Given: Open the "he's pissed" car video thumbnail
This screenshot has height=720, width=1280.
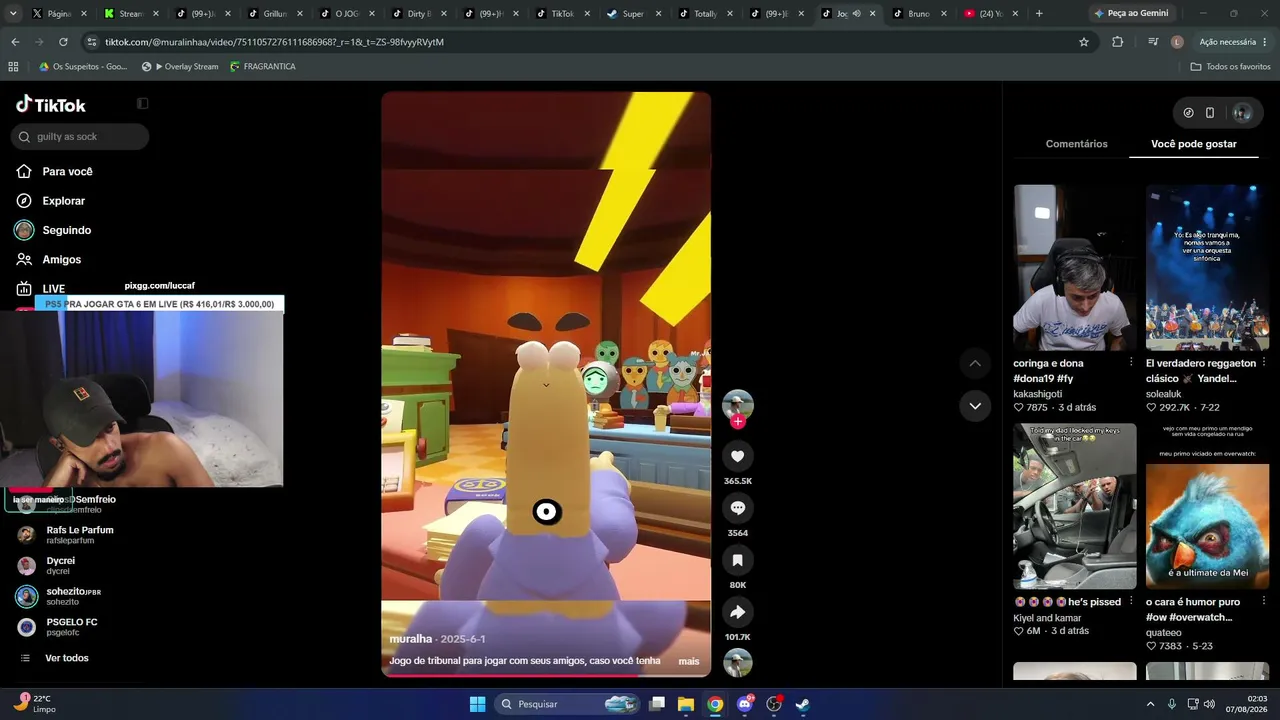Looking at the screenshot, I should [x=1075, y=506].
